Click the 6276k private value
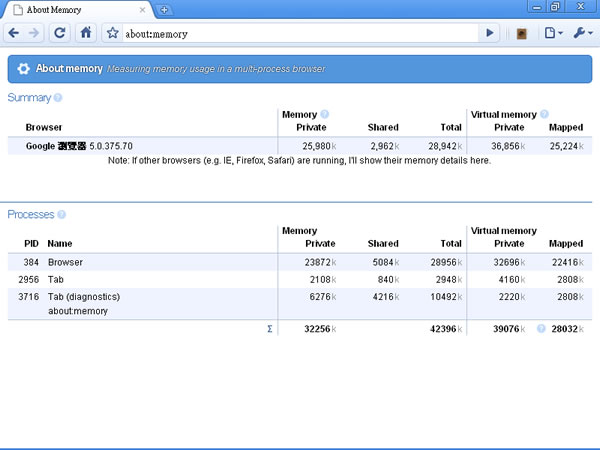This screenshot has height=450, width=600. tap(323, 297)
